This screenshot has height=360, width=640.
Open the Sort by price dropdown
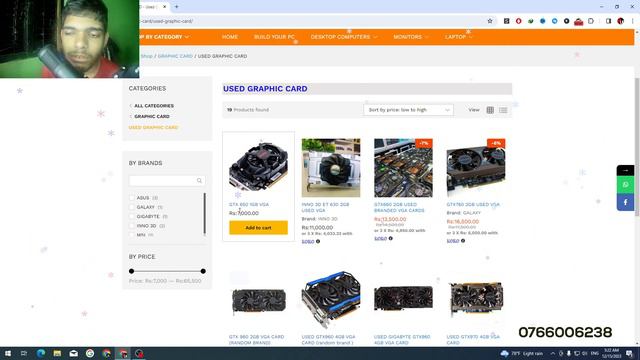coord(408,110)
